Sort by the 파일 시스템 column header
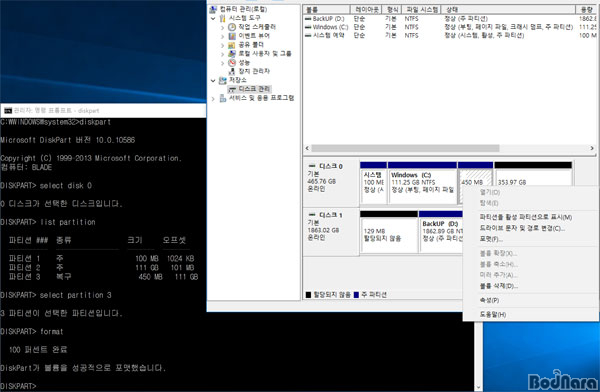600x392 pixels. 422,10
